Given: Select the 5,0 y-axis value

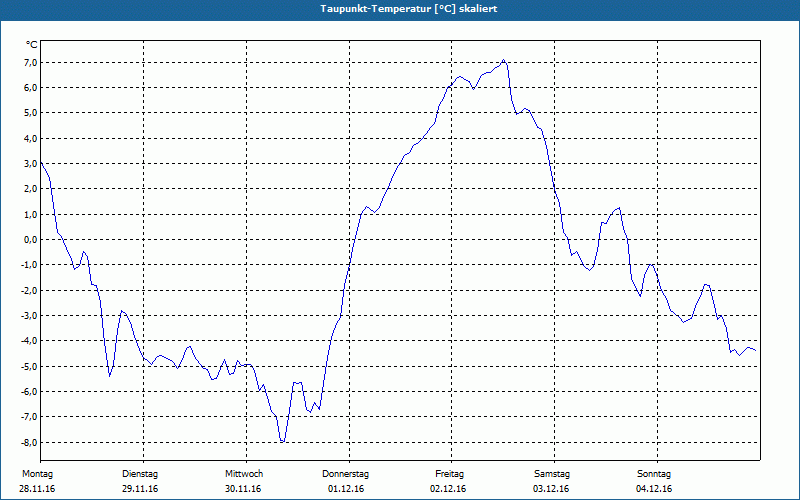Looking at the screenshot, I should (x=31, y=113).
